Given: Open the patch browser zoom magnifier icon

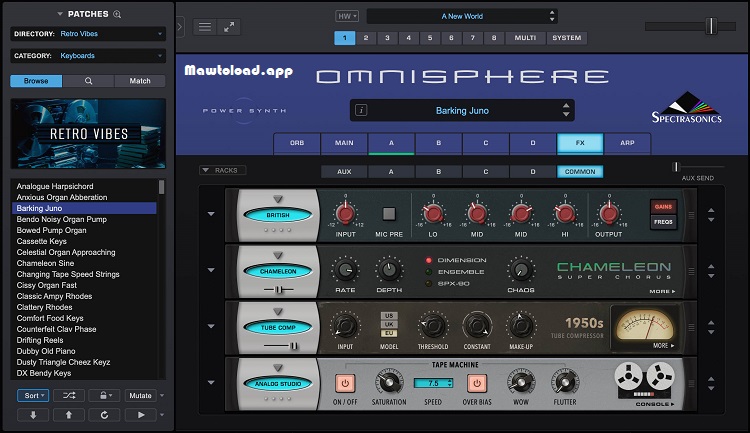Looking at the screenshot, I should point(117,14).
